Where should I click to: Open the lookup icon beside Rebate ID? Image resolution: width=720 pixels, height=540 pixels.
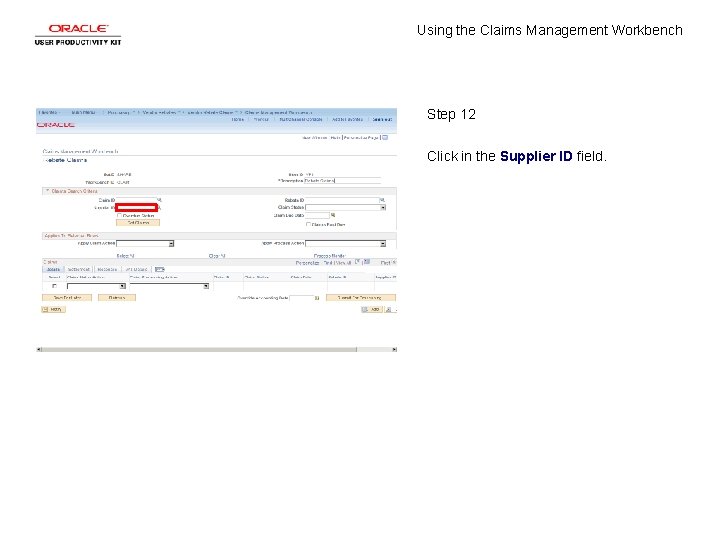[x=382, y=200]
